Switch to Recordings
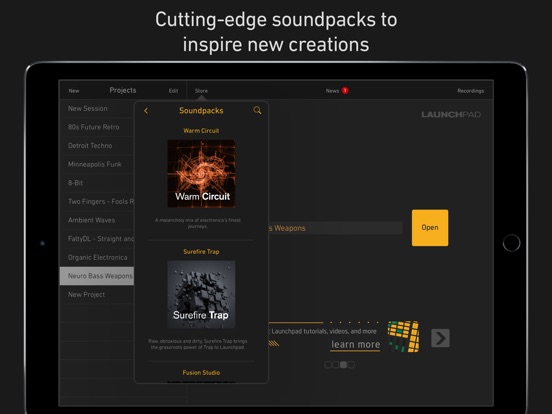 click(470, 91)
